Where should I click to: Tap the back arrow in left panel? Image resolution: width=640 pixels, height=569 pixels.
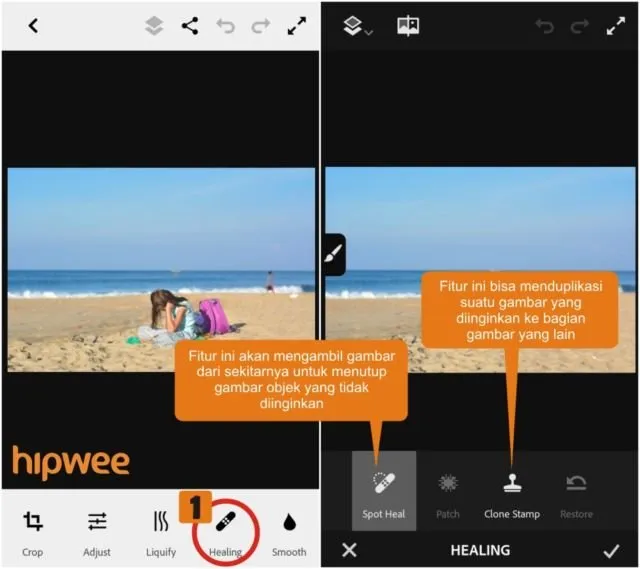33,26
